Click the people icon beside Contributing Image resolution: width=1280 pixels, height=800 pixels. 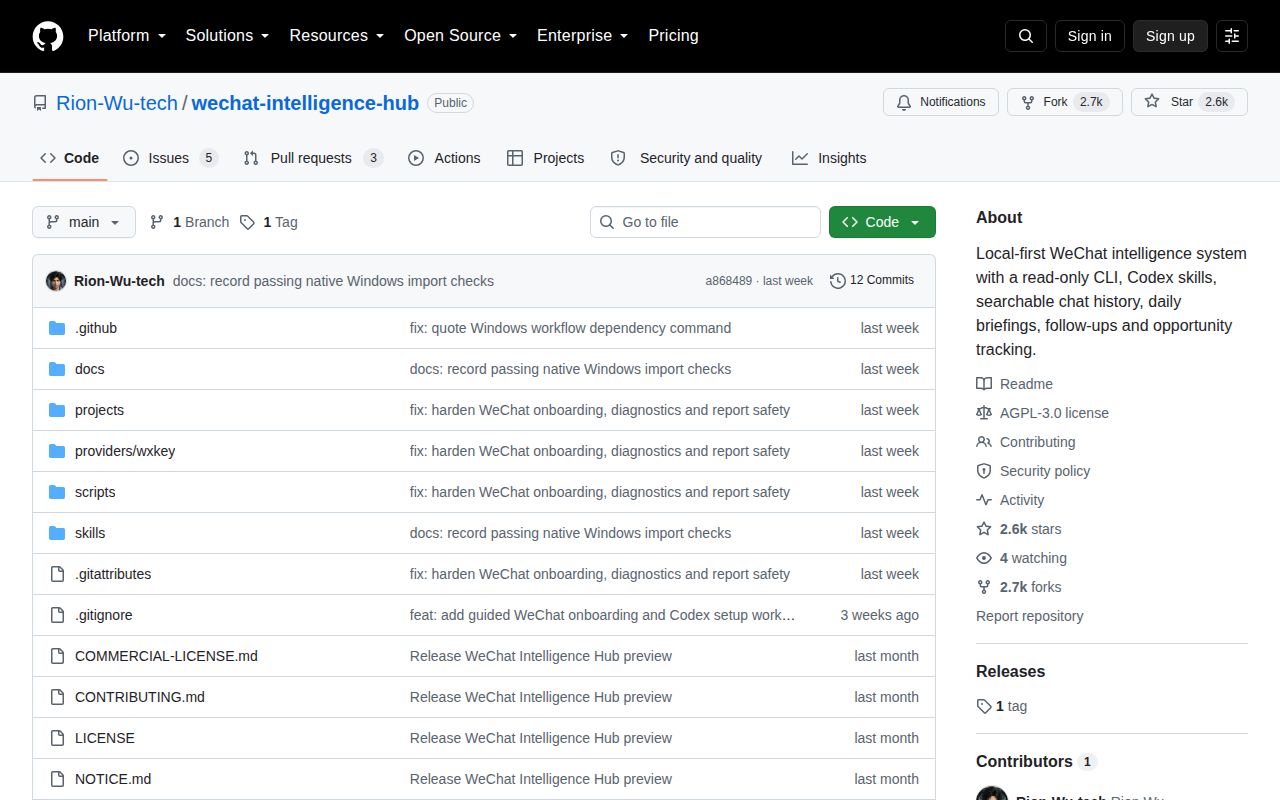(x=984, y=442)
